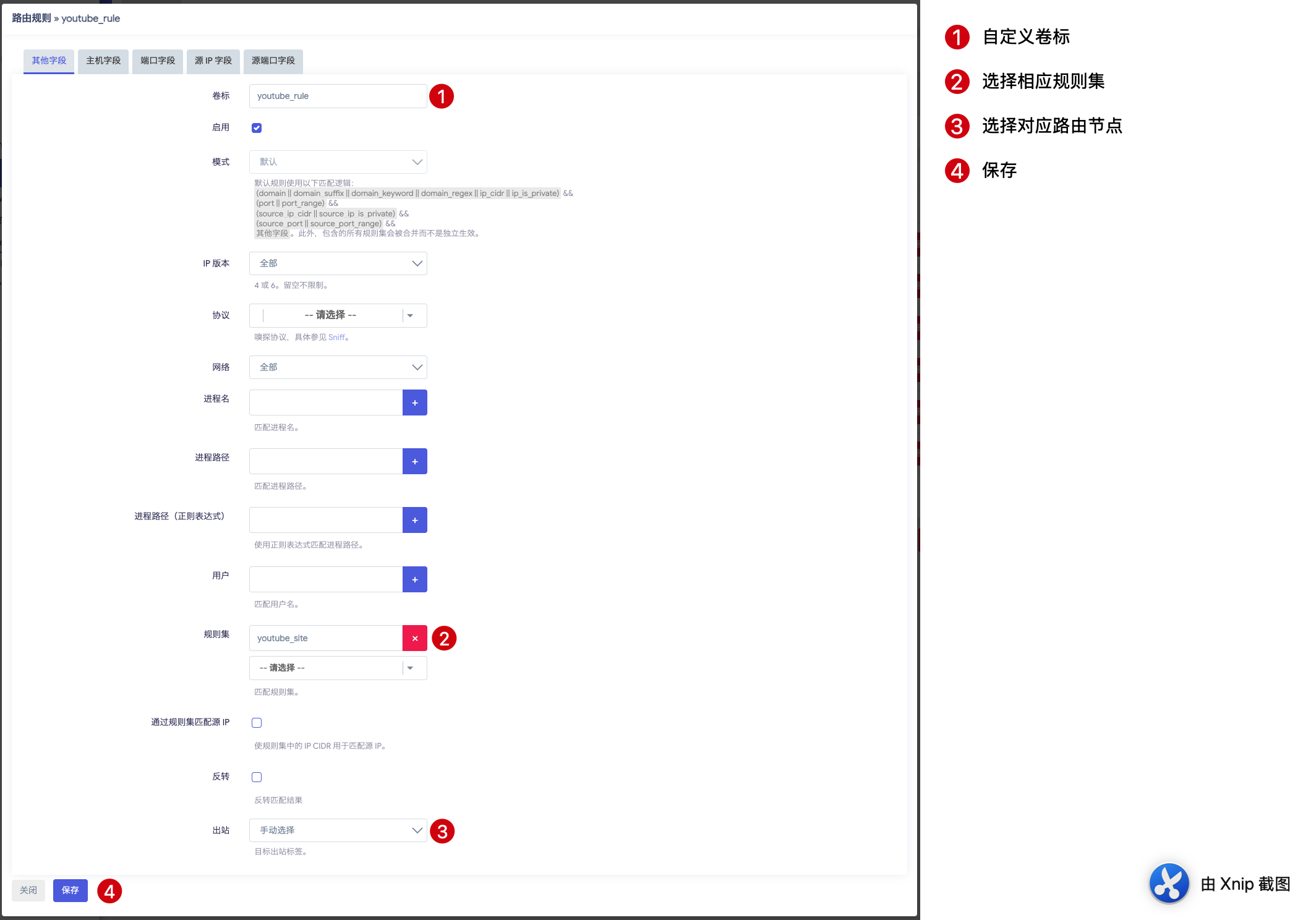Click the 保存 save button
This screenshot has width=1316, height=920.
(x=70, y=890)
